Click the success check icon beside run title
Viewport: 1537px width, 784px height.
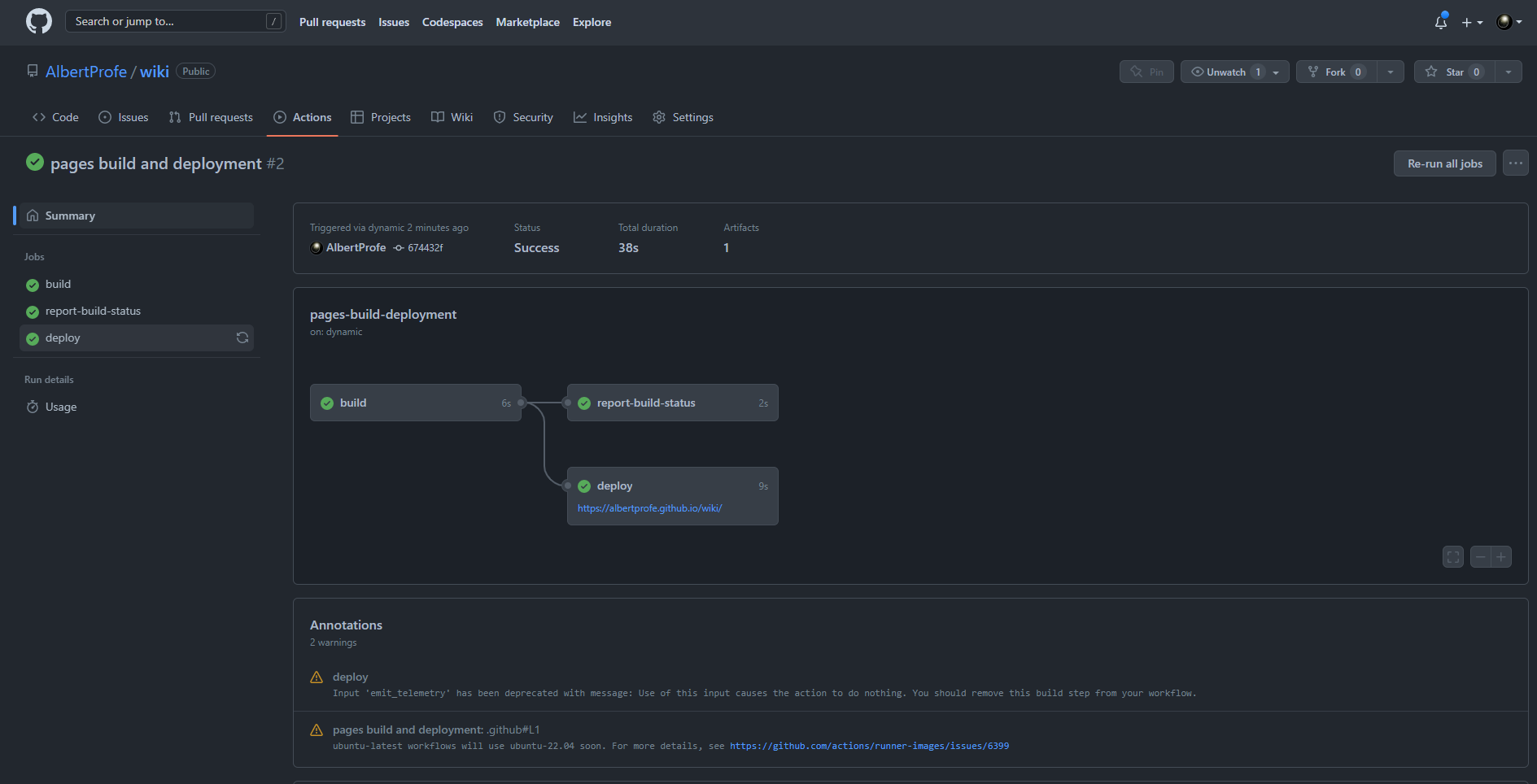tap(35, 162)
